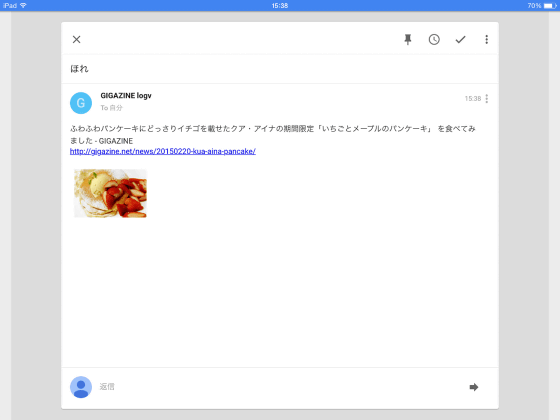Open the message options dots beside 15:38
This screenshot has height=420, width=560.
pyautogui.click(x=487, y=99)
